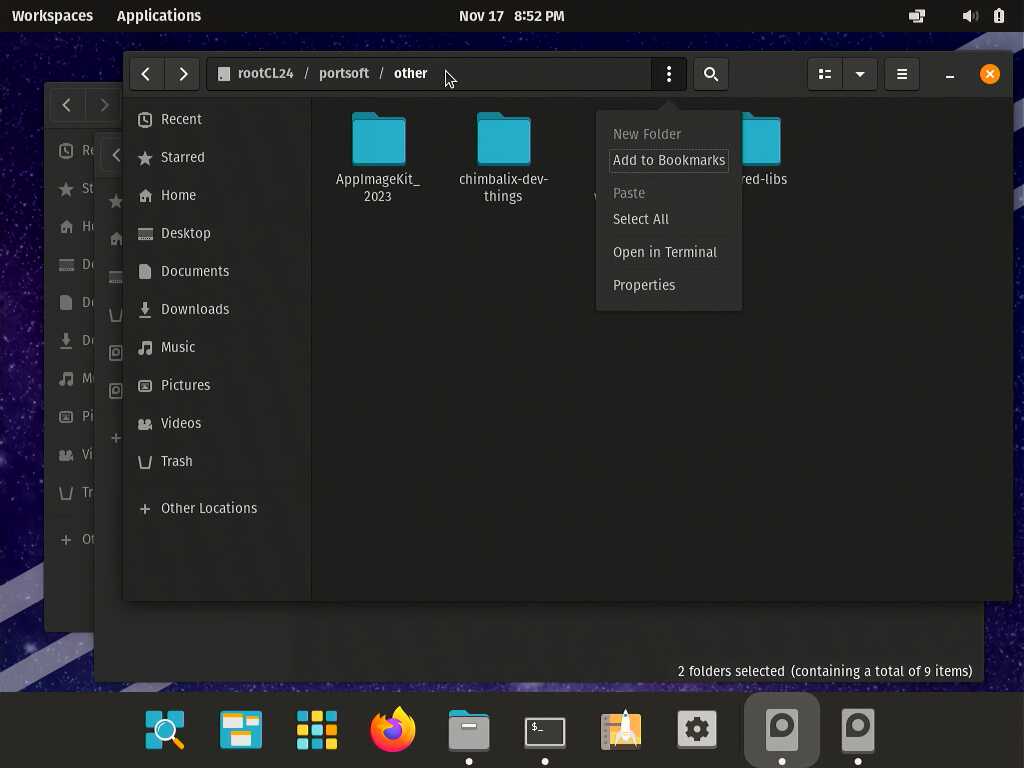This screenshot has width=1024, height=768.
Task: Click rootCL24 in the path bar
Action: pos(265,74)
